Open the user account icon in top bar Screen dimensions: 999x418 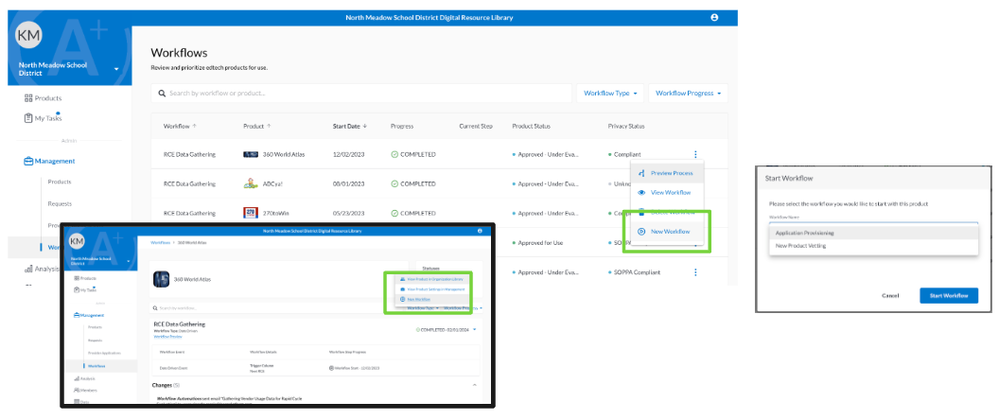(x=714, y=18)
